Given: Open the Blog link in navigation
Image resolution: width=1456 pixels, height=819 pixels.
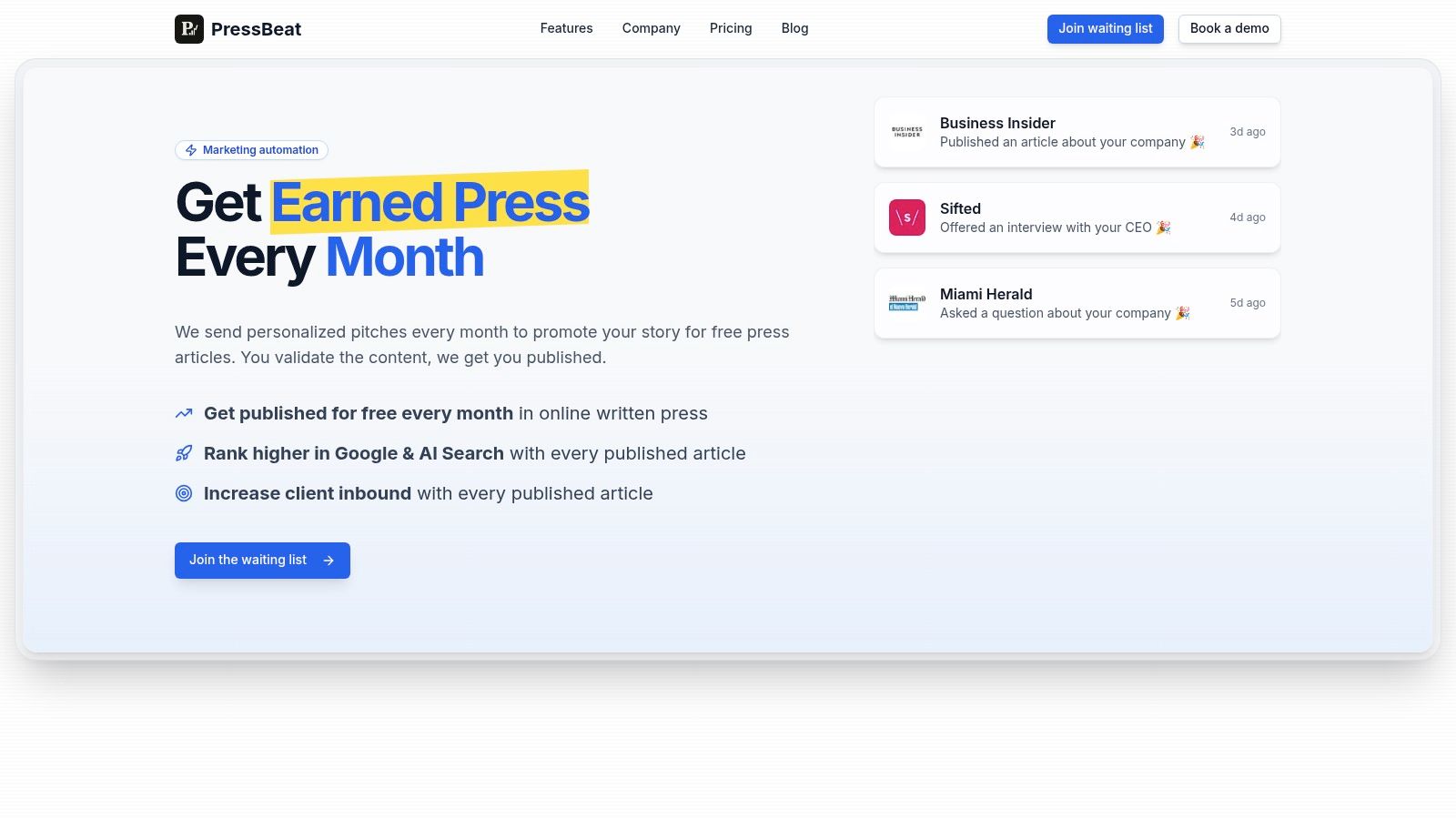Looking at the screenshot, I should click(x=794, y=28).
